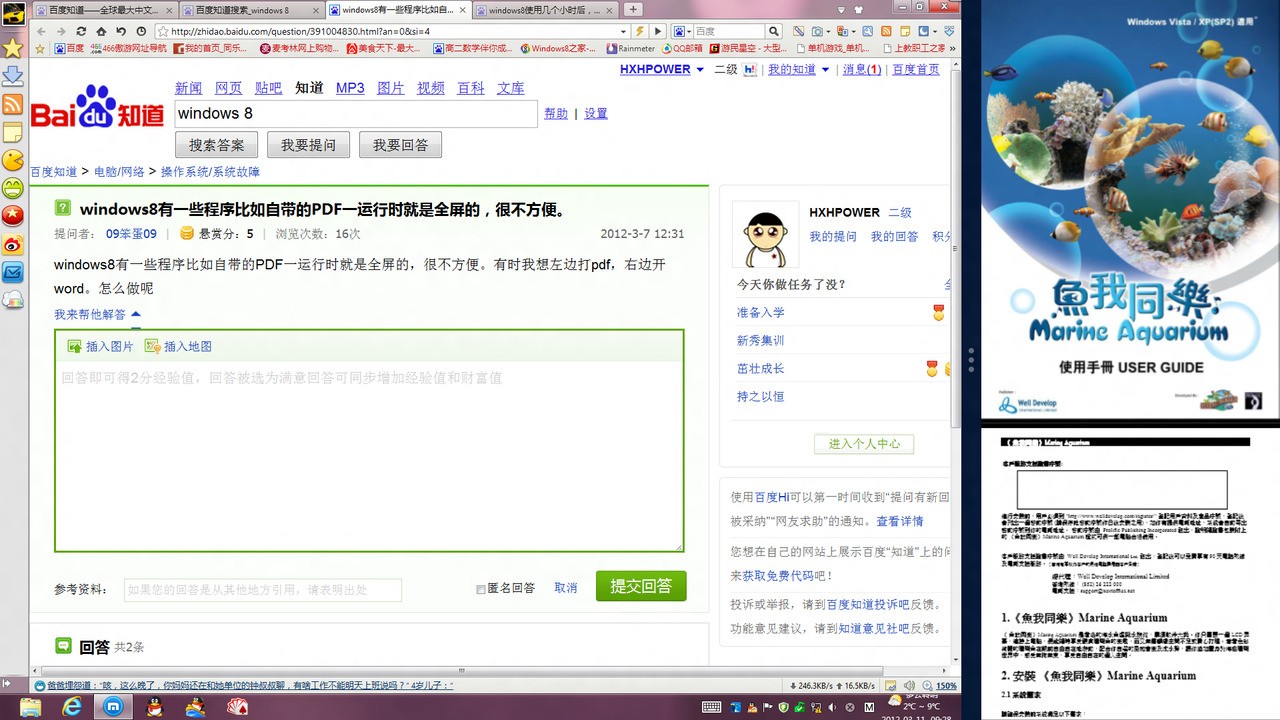Viewport: 1280px width, 720px height.
Task: Expand the 我的知道 dropdown arrow
Action: (825, 70)
